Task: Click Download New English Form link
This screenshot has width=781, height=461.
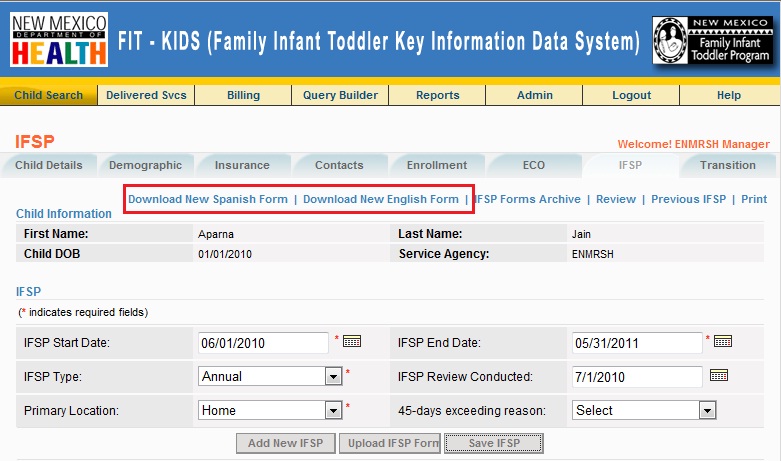Action: [381, 199]
